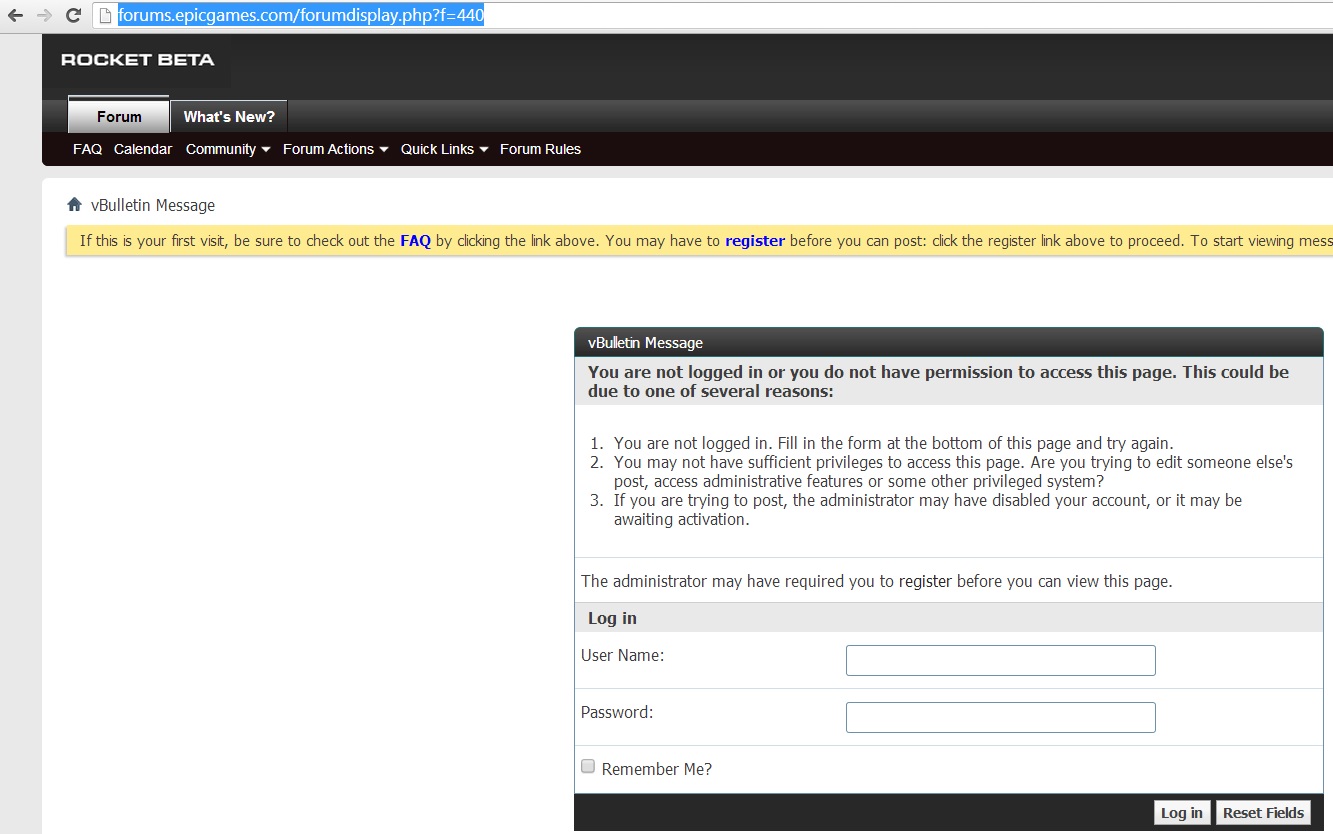
Task: Expand the Quick Links dropdown
Action: 444,149
